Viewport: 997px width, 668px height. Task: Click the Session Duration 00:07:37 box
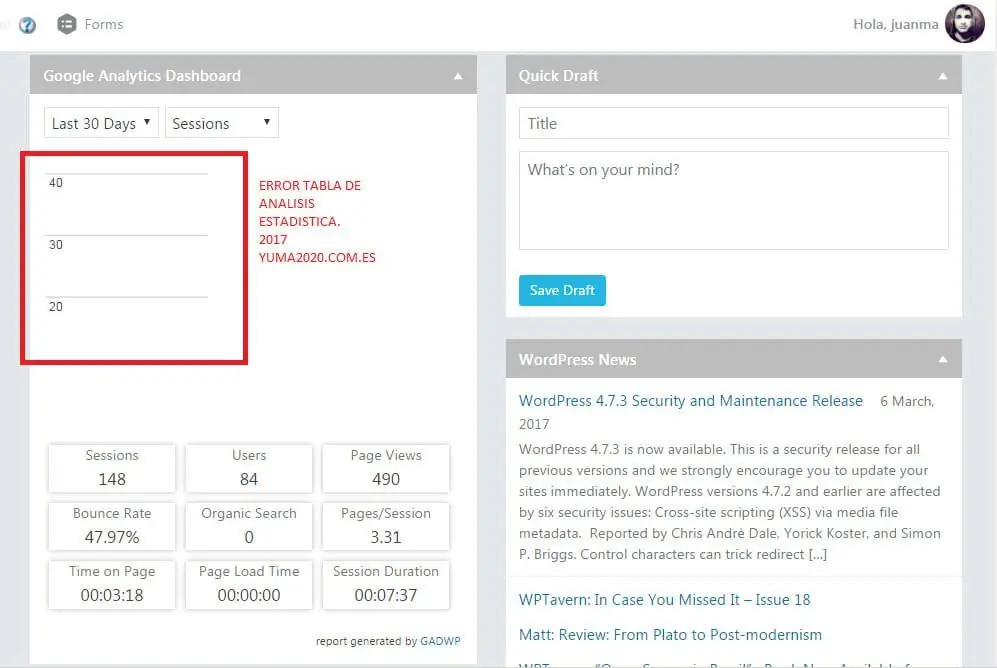pos(386,585)
